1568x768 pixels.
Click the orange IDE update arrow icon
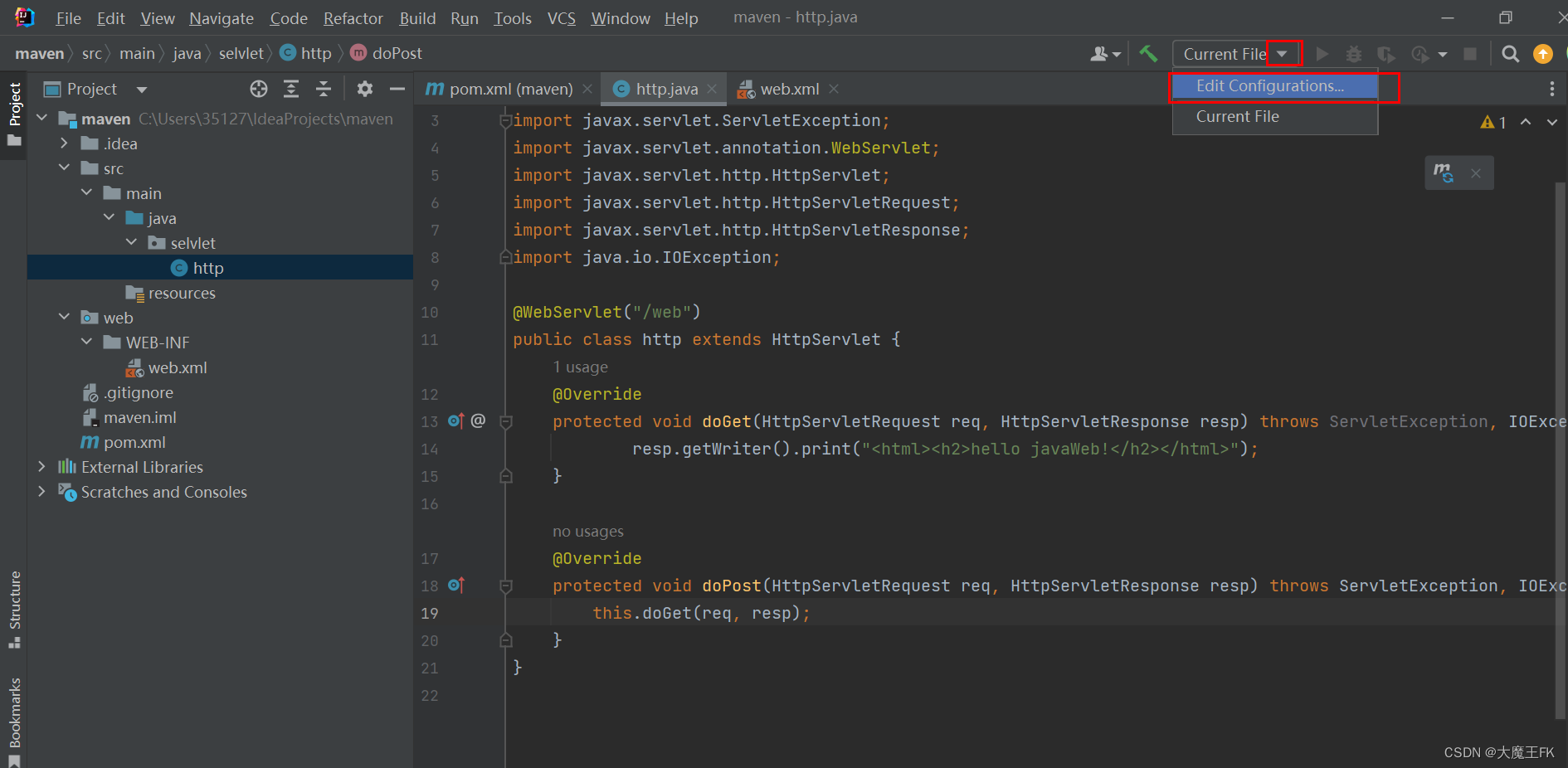pyautogui.click(x=1543, y=54)
